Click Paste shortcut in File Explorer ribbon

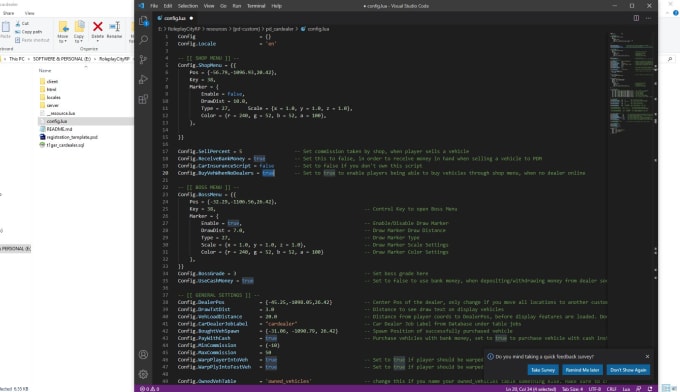coord(32,40)
